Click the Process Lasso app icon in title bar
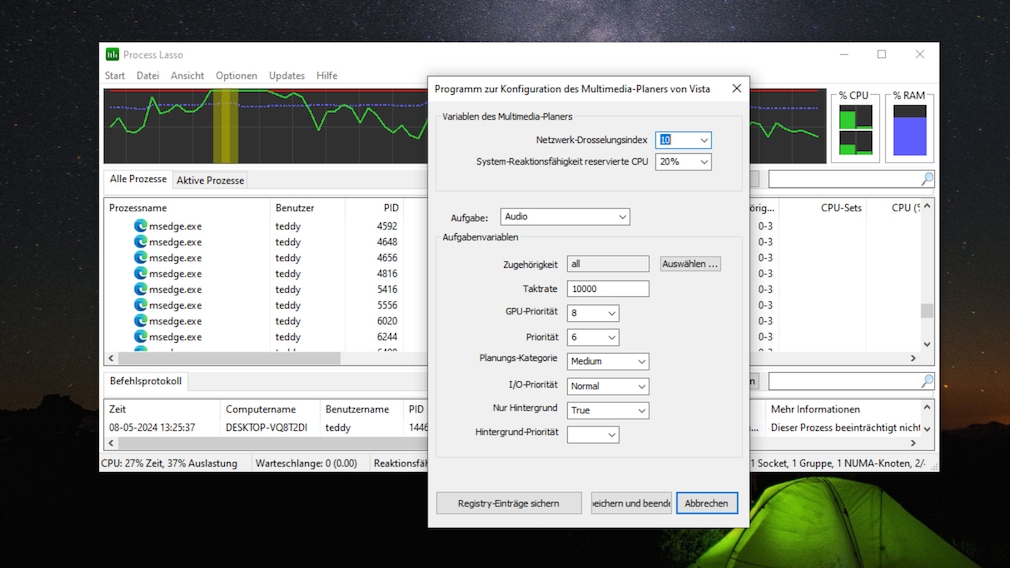Viewport: 1010px width, 568px height. [x=113, y=55]
